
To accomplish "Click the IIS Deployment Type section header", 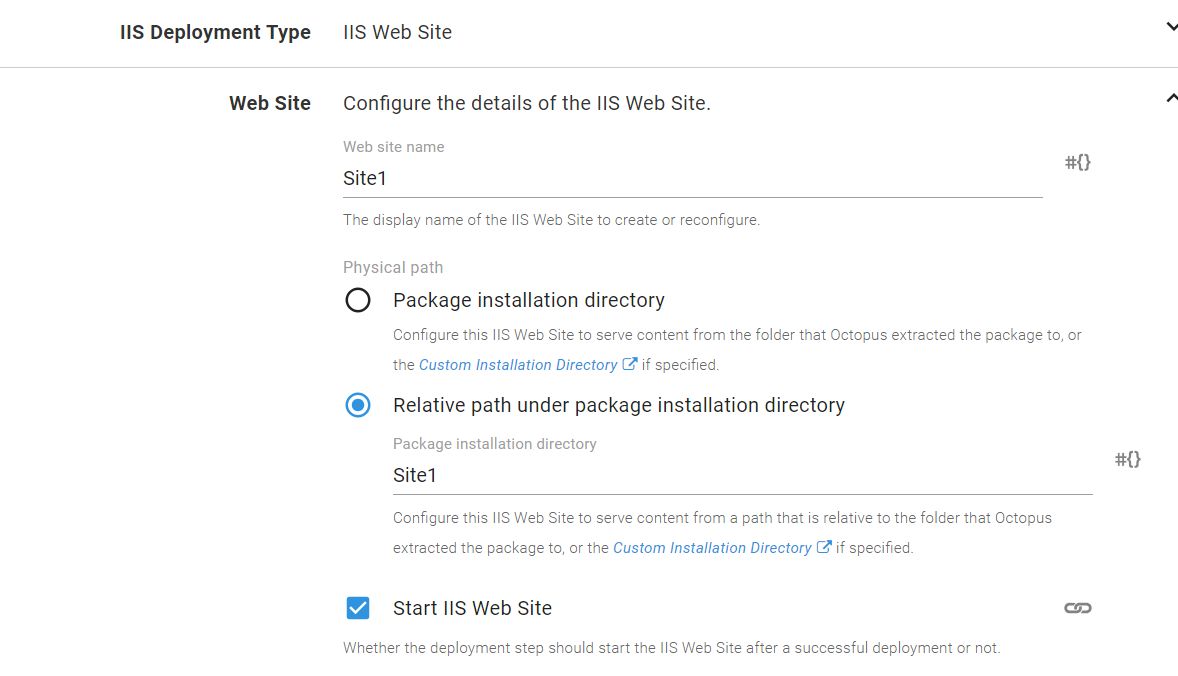I will click(x=215, y=32).
